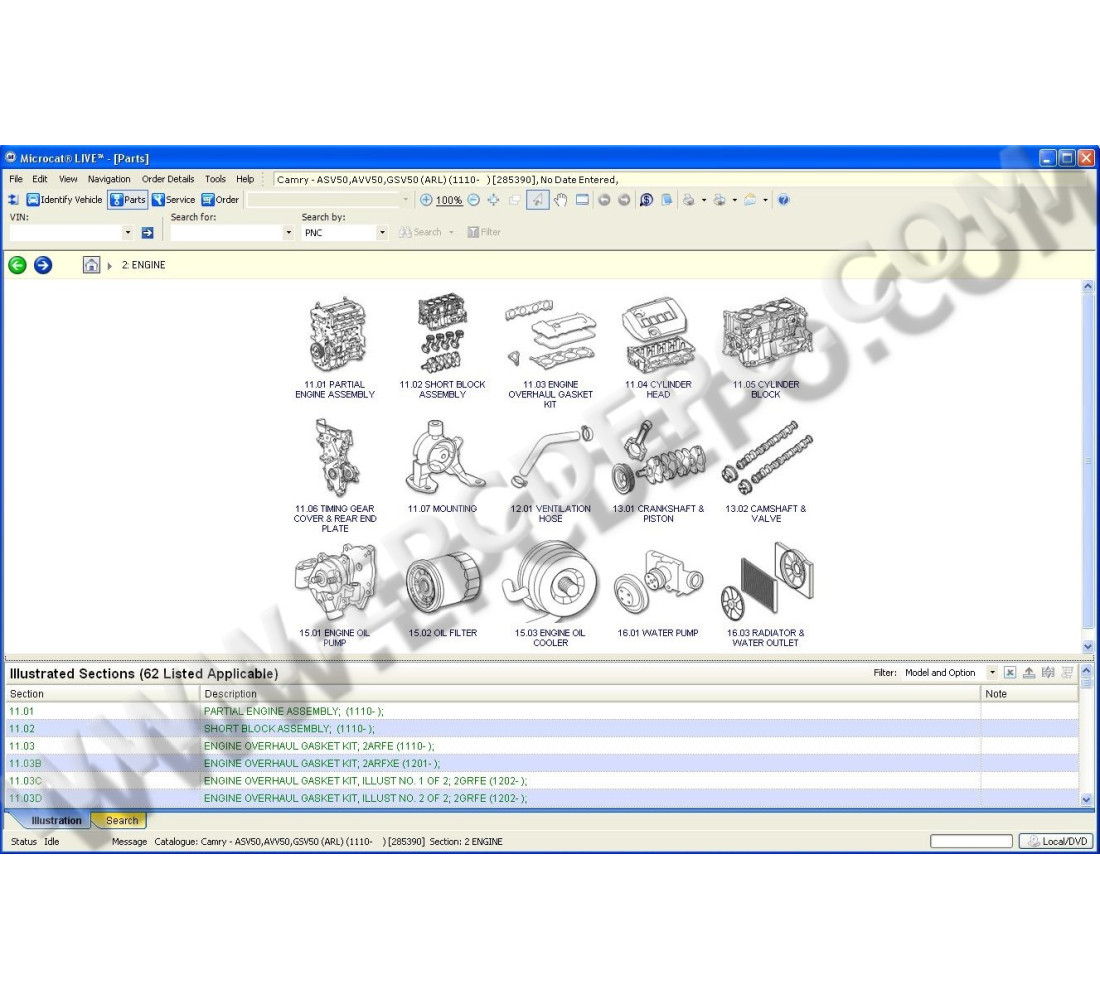The height and width of the screenshot is (1000, 1100).
Task: Click the 100% zoom level link
Action: (x=448, y=201)
